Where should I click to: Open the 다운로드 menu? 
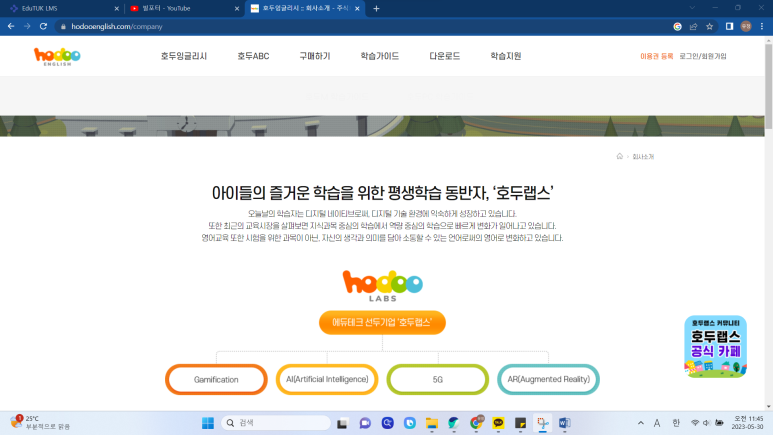click(x=445, y=56)
